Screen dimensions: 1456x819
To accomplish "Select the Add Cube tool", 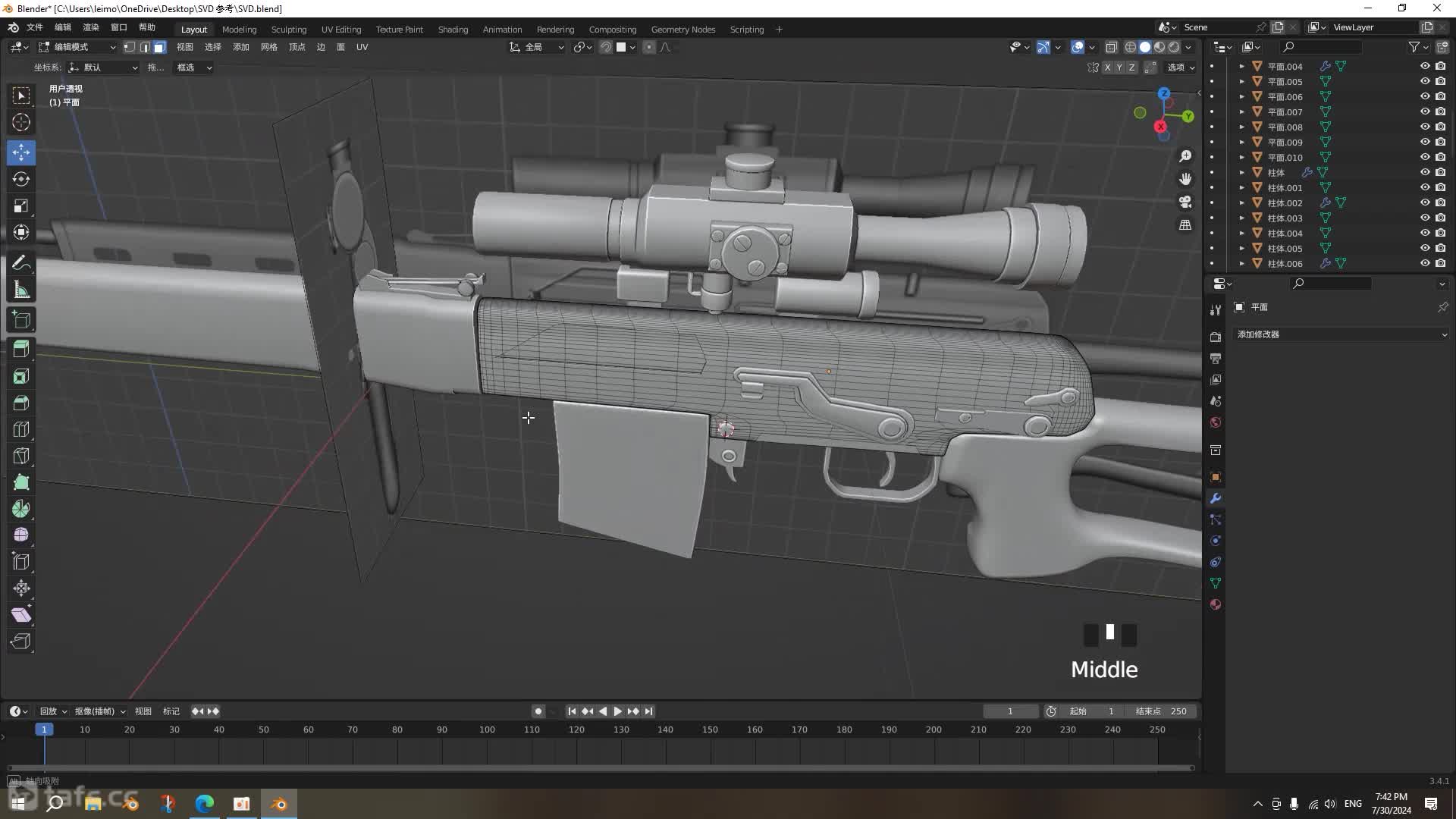I will point(21,319).
